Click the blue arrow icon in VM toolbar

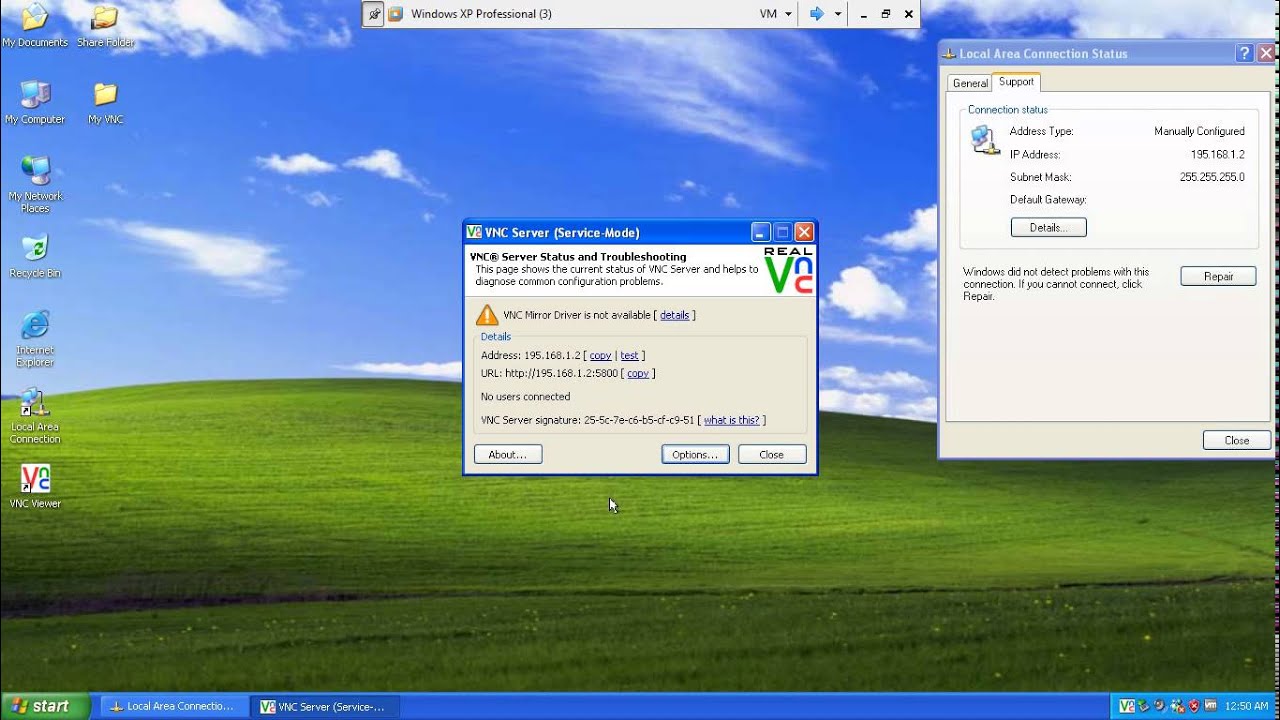(x=816, y=14)
